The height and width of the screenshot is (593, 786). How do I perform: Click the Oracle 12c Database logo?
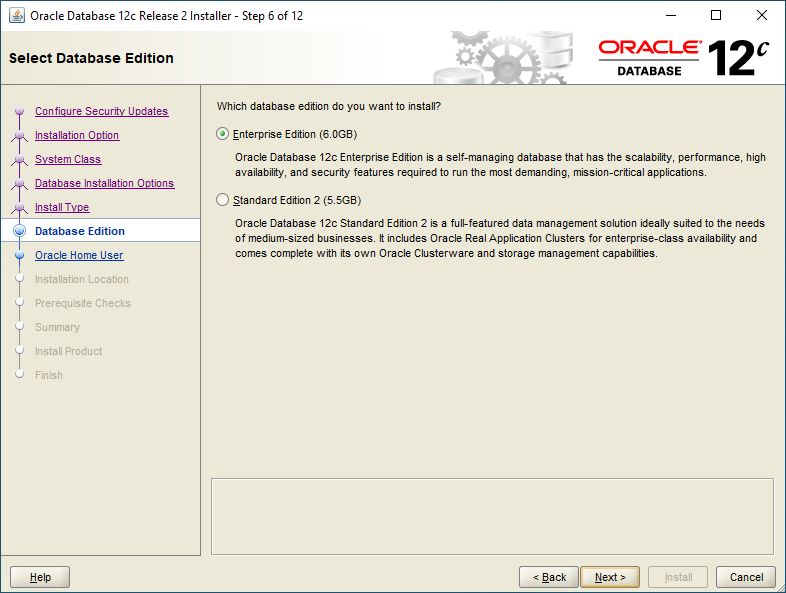click(684, 58)
